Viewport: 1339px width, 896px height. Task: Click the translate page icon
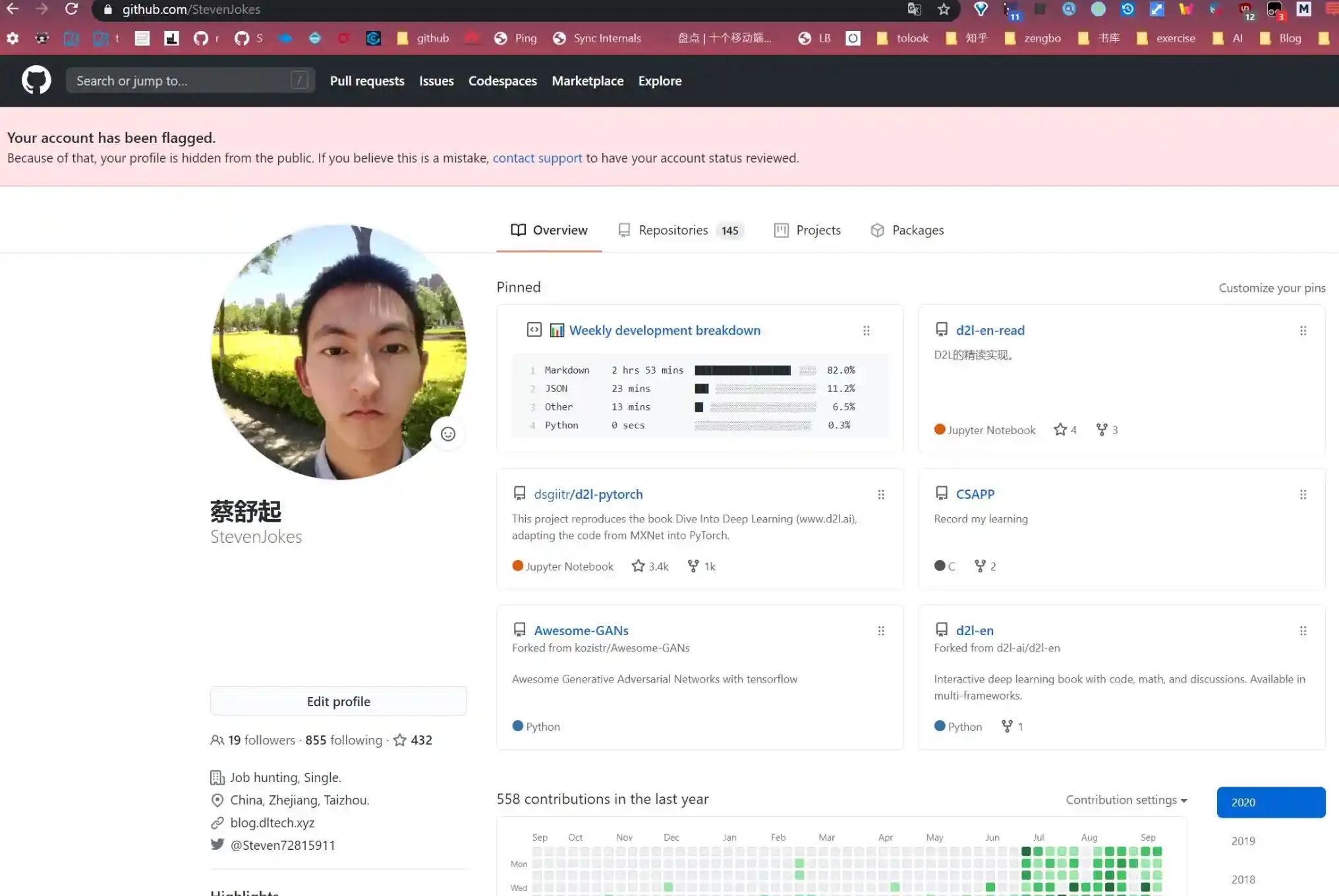pyautogui.click(x=914, y=9)
